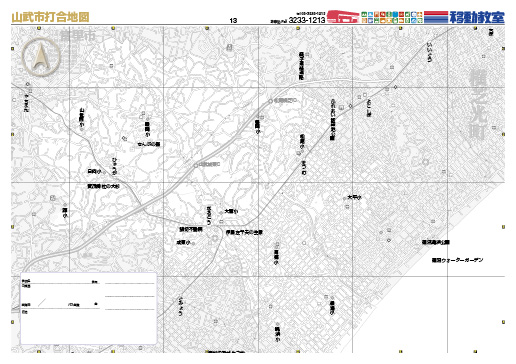Select the 山武市打合地図 title
516x364 pixels.
[x=50, y=17]
